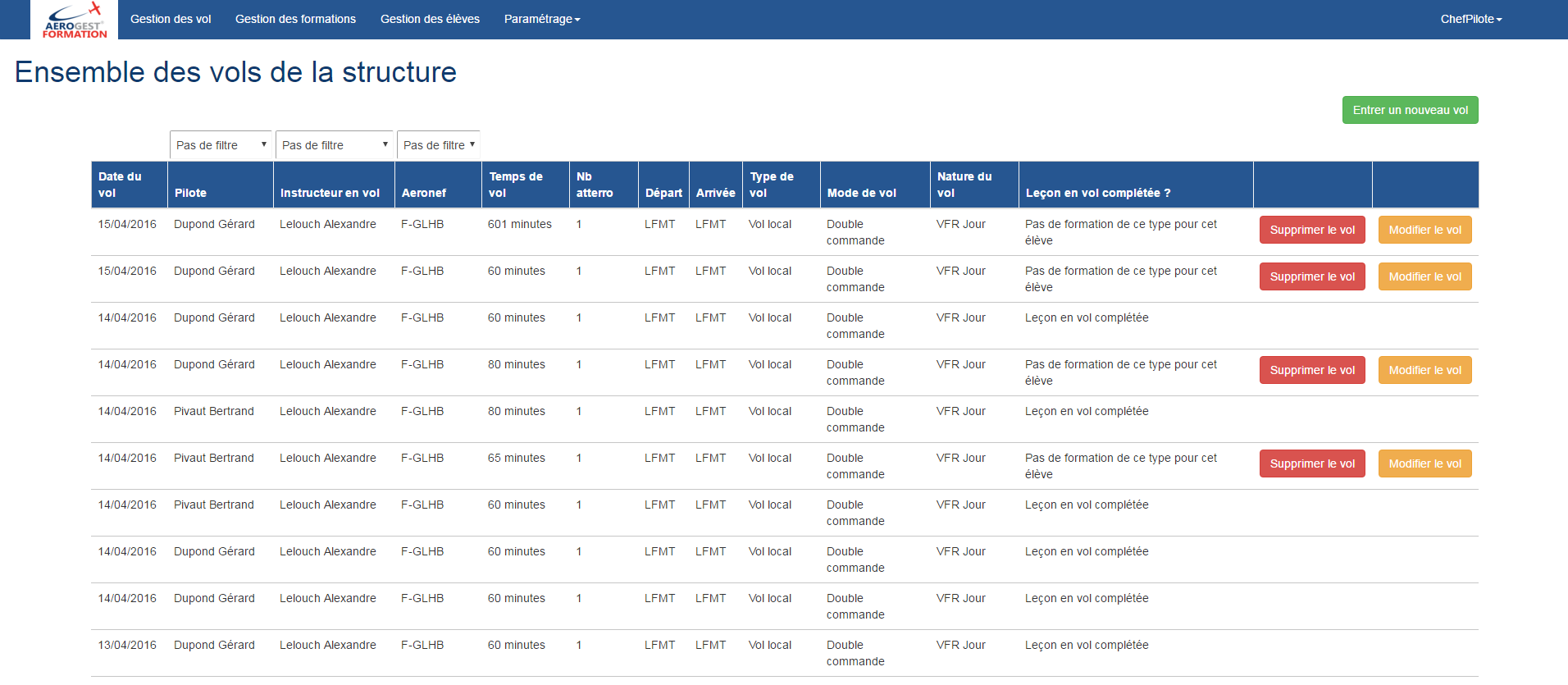Click Lelouch Alexandre in the 601 minutes row
This screenshot has height=685, width=1568.
[x=328, y=224]
